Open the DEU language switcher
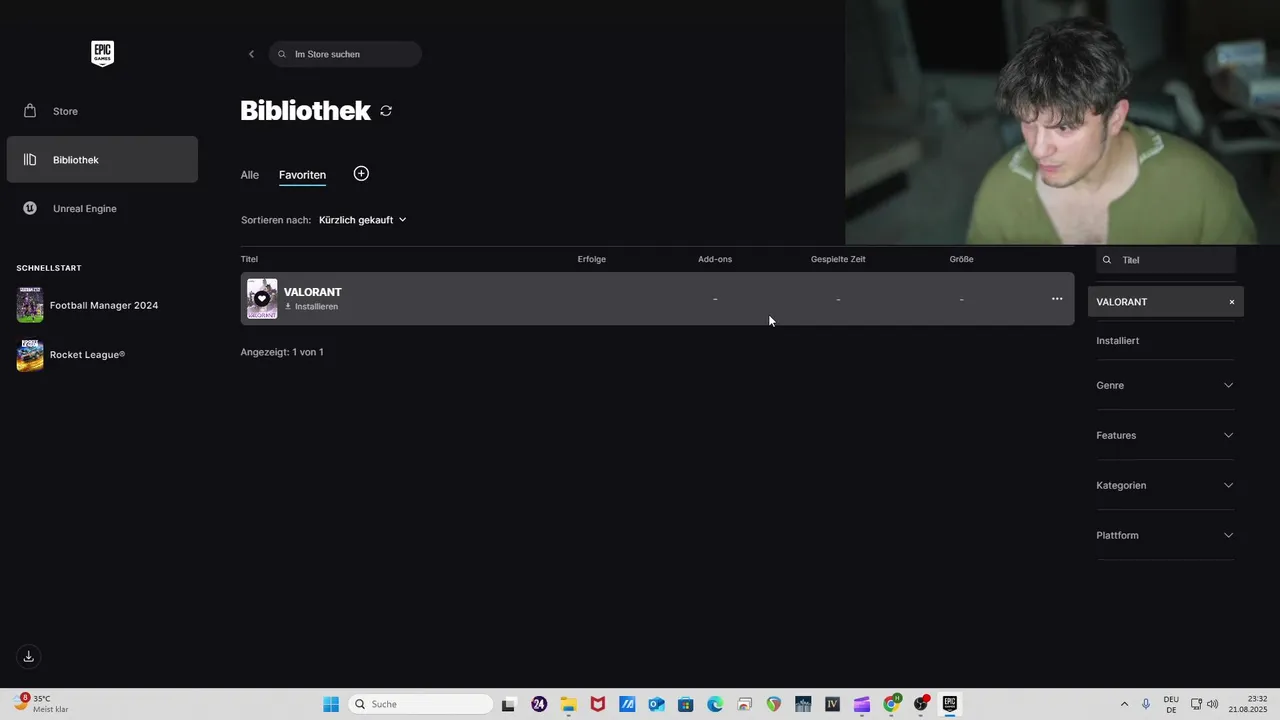1280x720 pixels. [x=1171, y=704]
